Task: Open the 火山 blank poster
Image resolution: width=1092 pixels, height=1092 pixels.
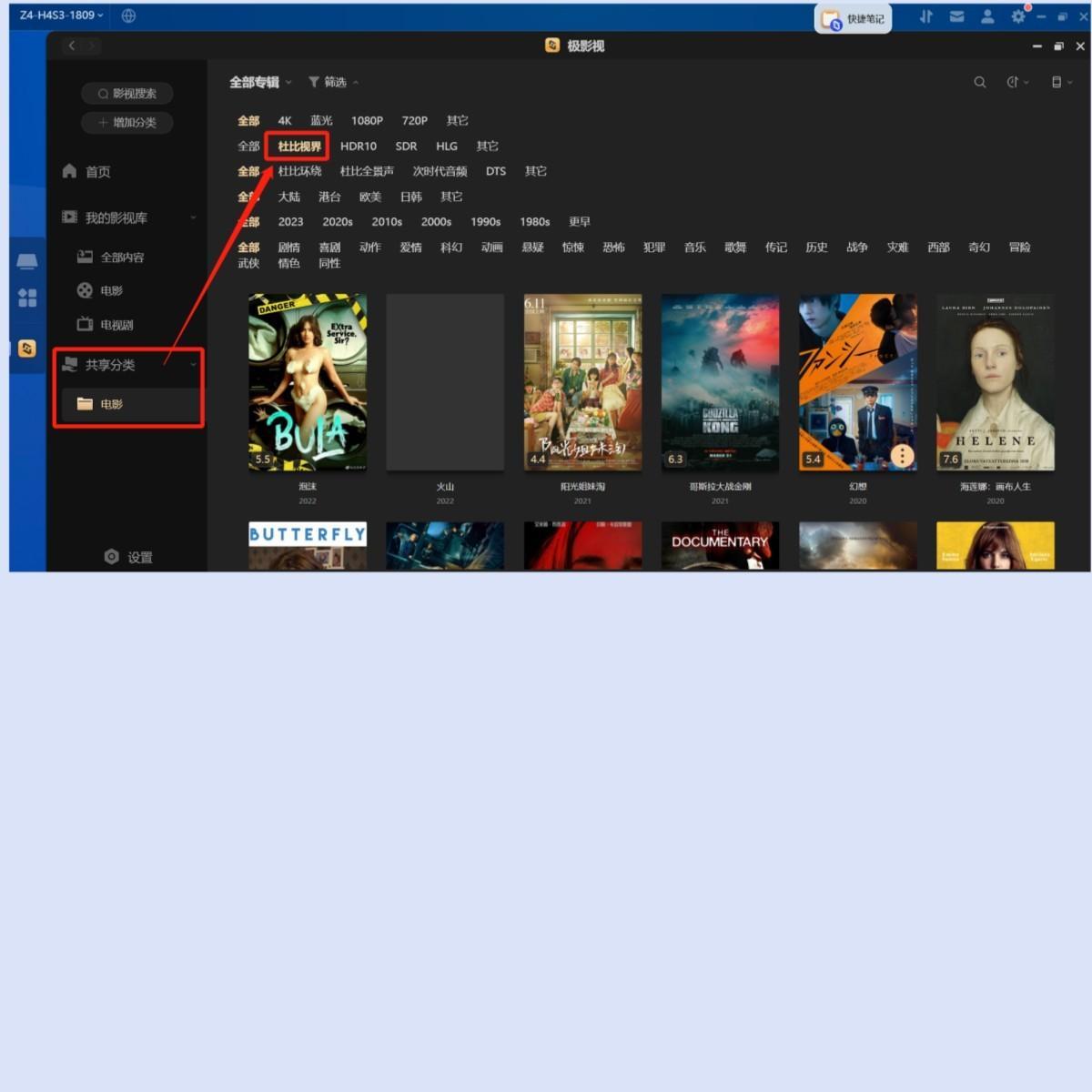Action: click(445, 382)
